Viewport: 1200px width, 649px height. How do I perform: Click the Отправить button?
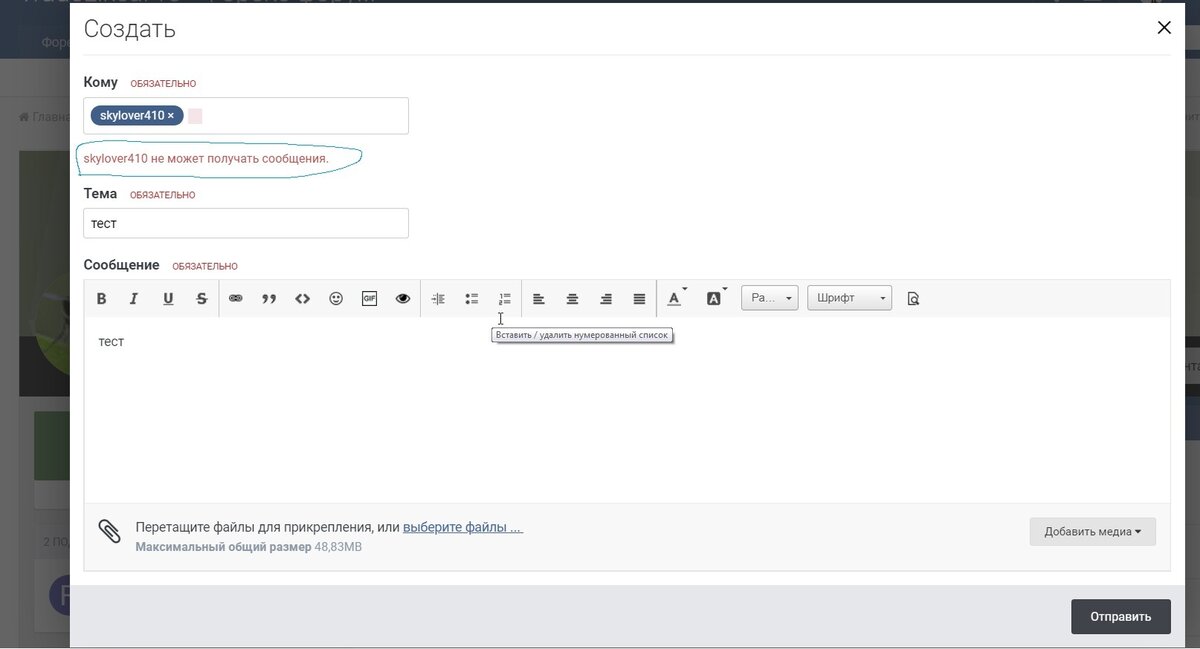pos(1121,617)
